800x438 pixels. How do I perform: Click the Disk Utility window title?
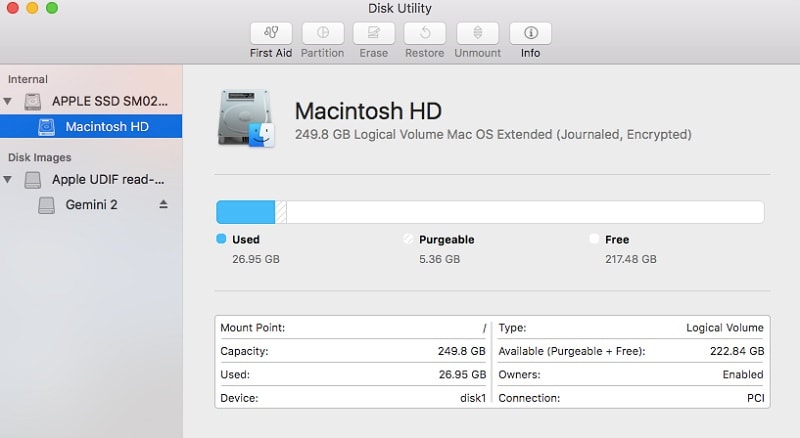(399, 8)
